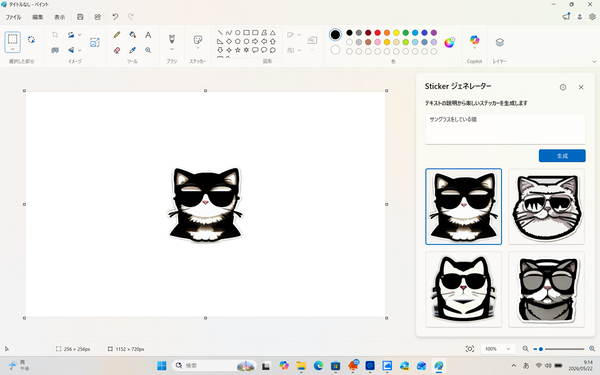Screen dimensions: 600x375
Task: Choose the Crop image tool
Action: [55, 35]
